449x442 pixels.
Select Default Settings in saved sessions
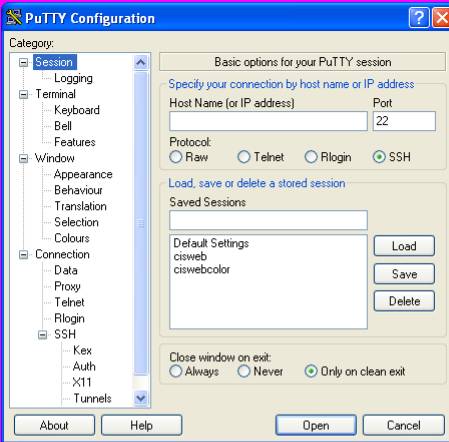[211, 243]
